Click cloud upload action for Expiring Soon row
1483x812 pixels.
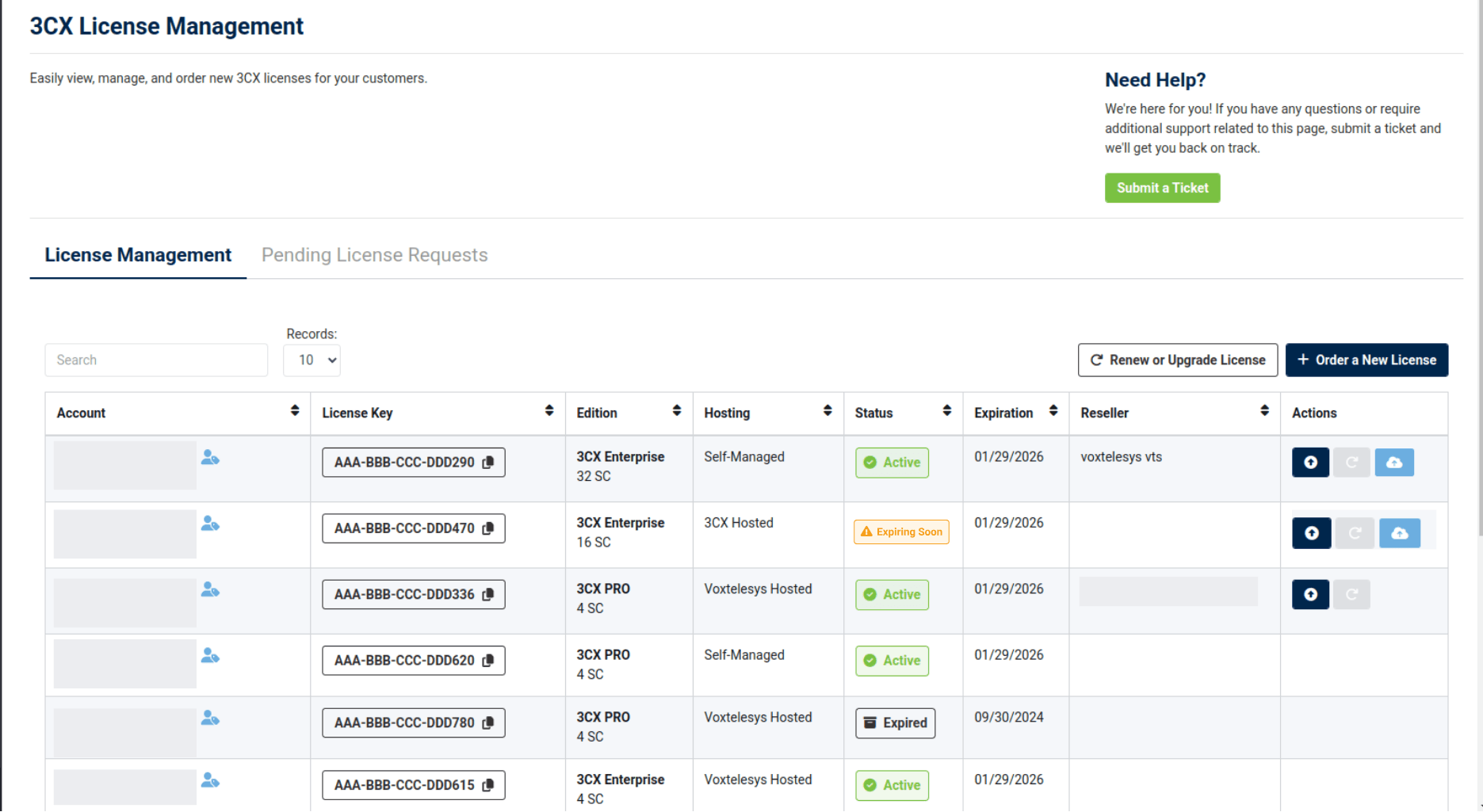tap(1400, 533)
